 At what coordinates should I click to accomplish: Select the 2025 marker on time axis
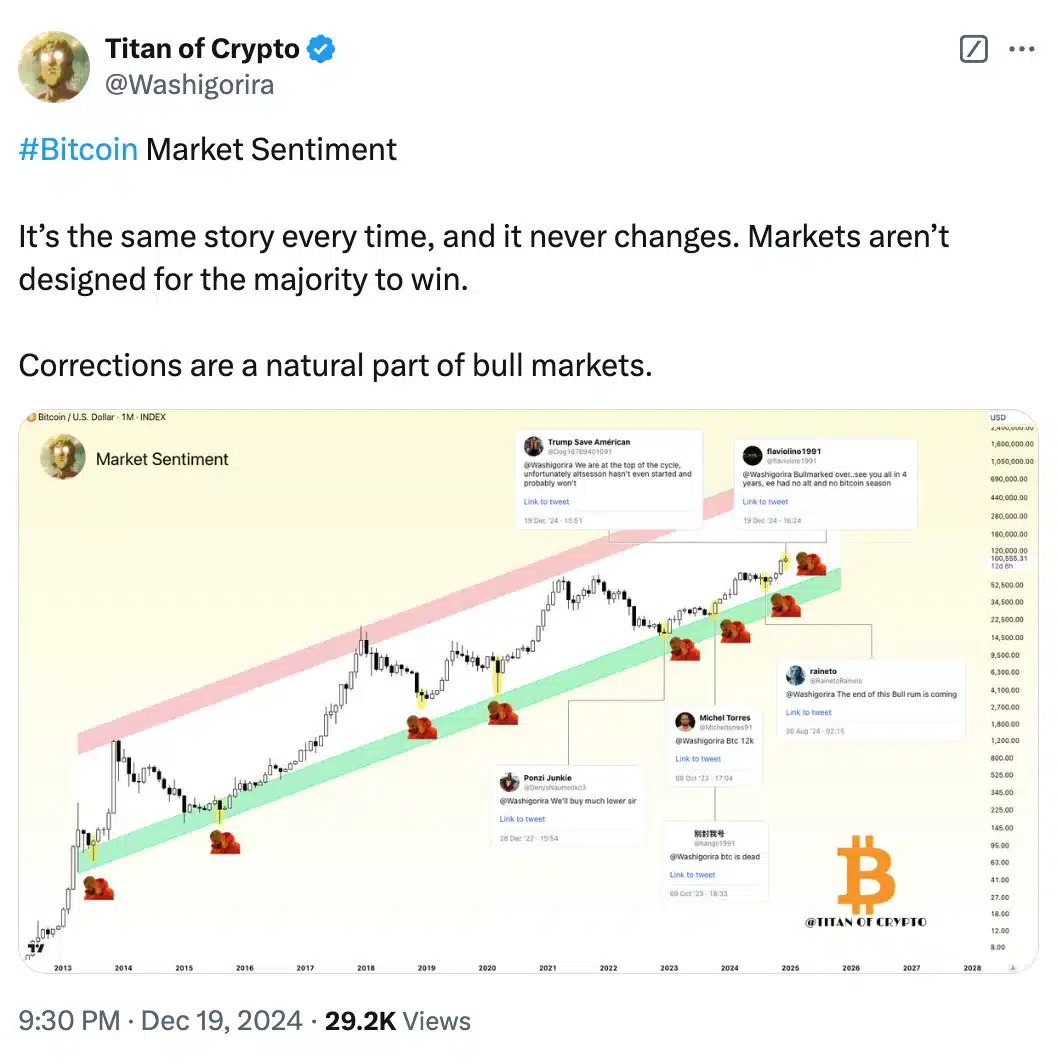click(790, 968)
